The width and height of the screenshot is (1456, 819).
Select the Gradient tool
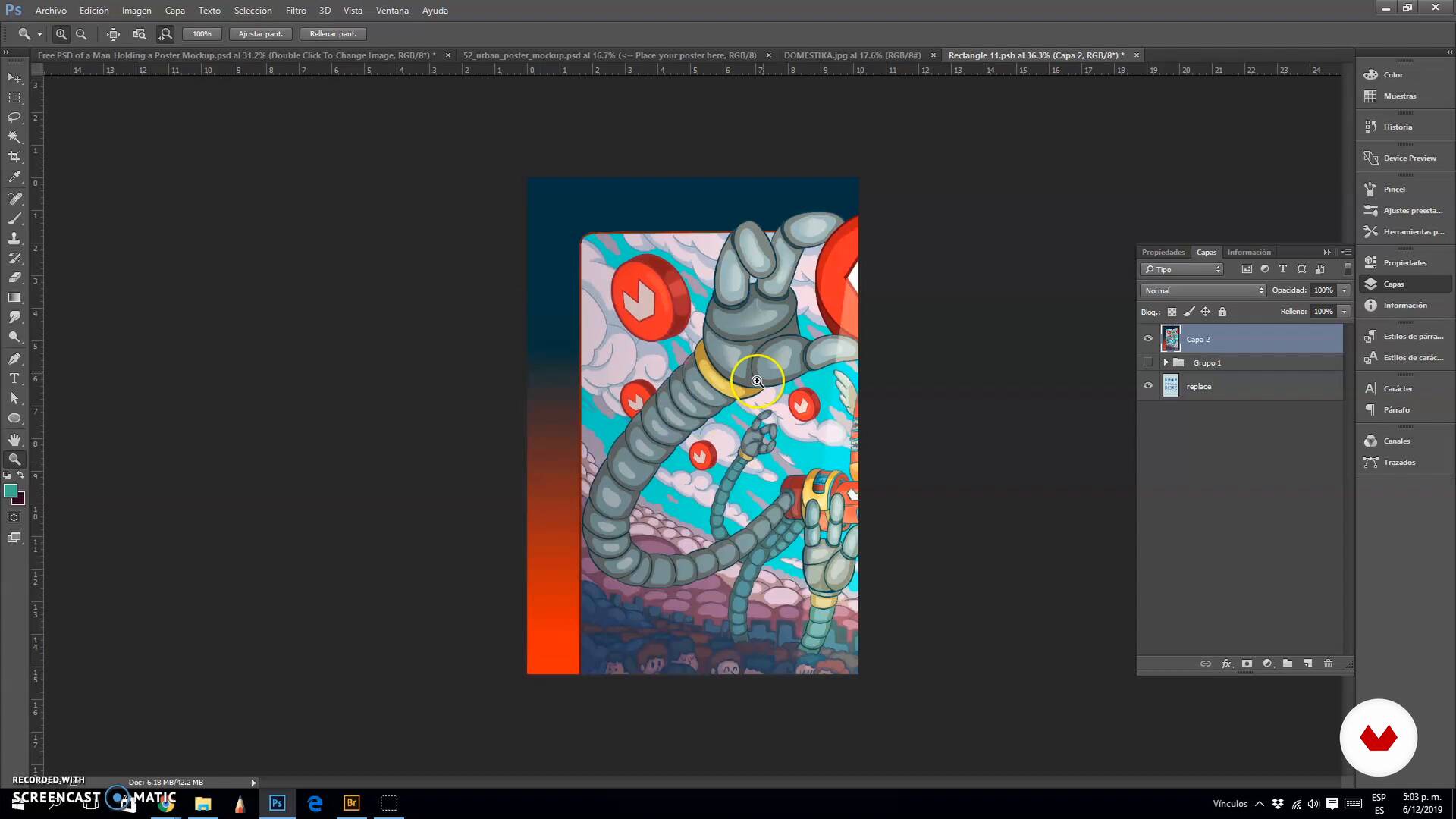[14, 297]
